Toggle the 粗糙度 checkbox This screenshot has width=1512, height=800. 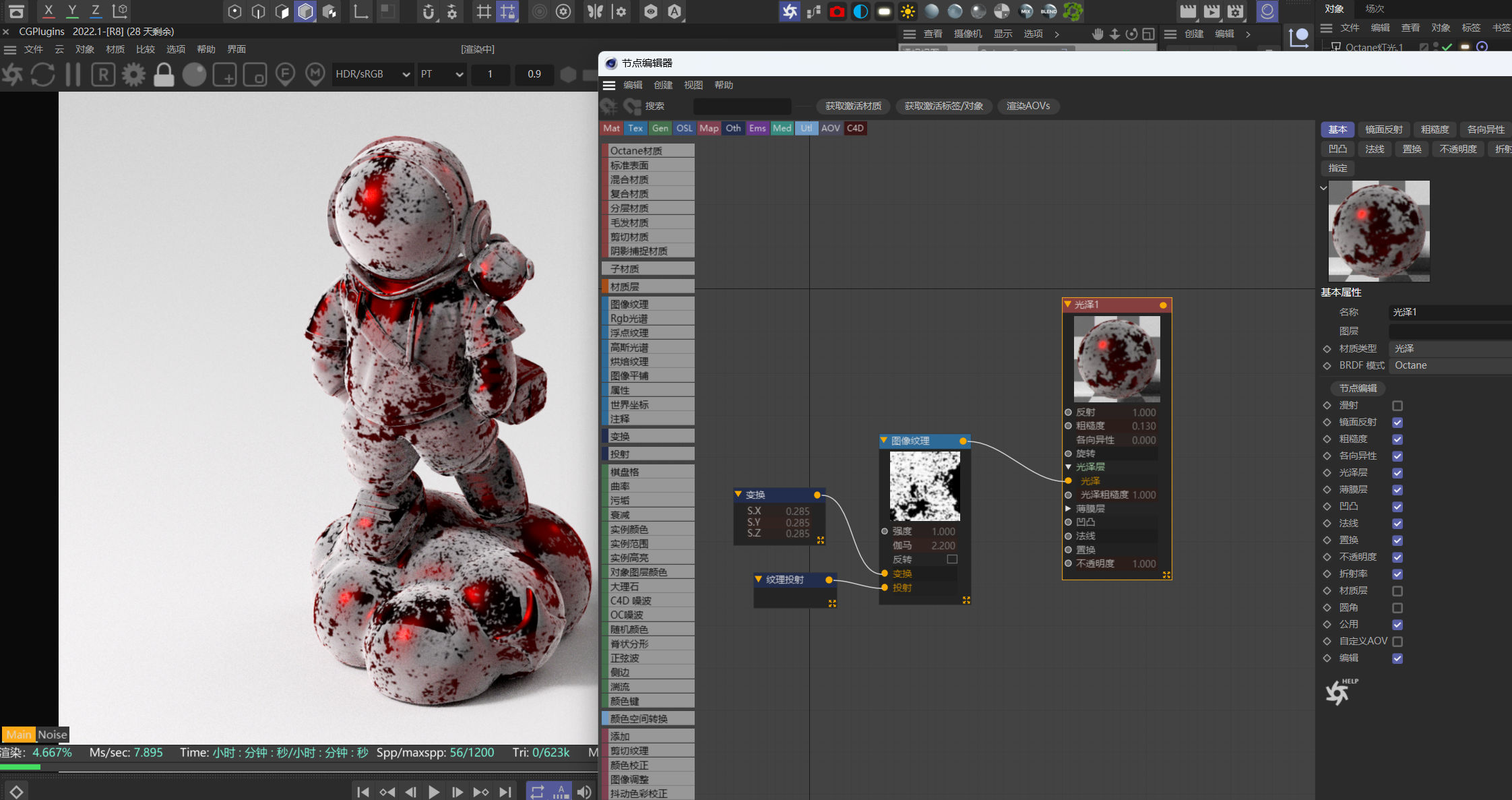1397,439
